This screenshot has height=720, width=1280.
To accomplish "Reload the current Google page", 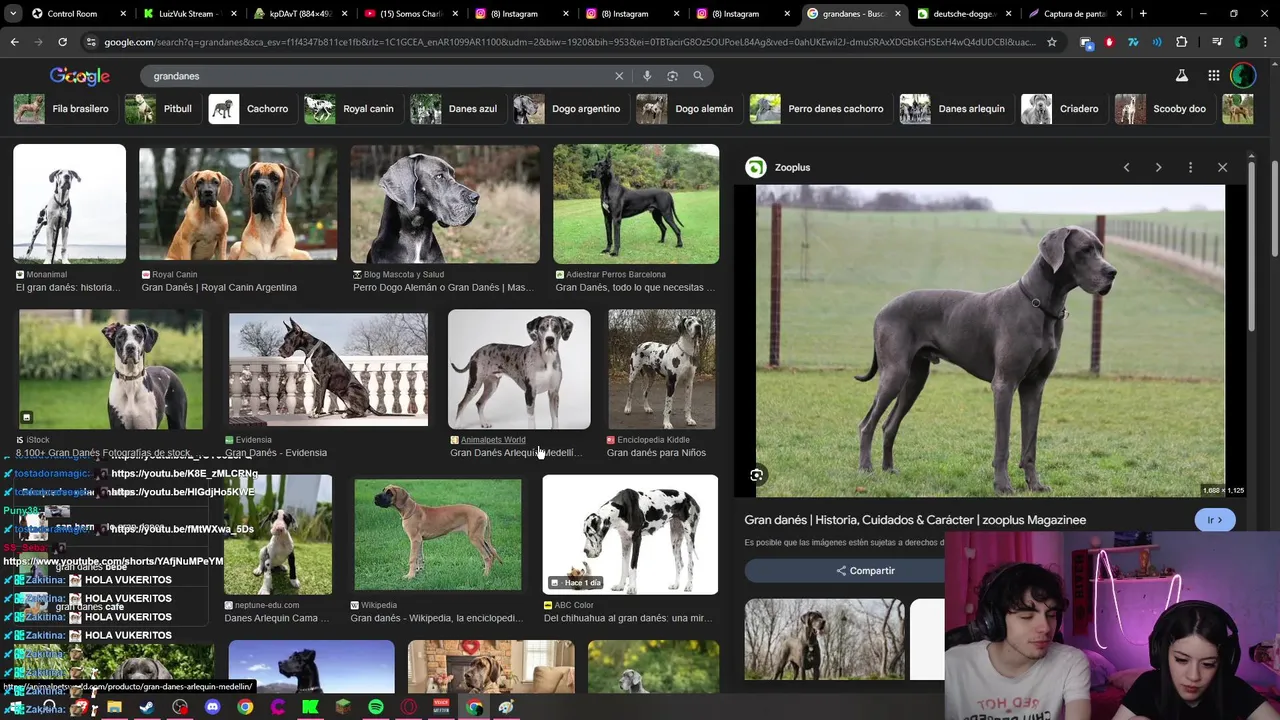I will 62,42.
